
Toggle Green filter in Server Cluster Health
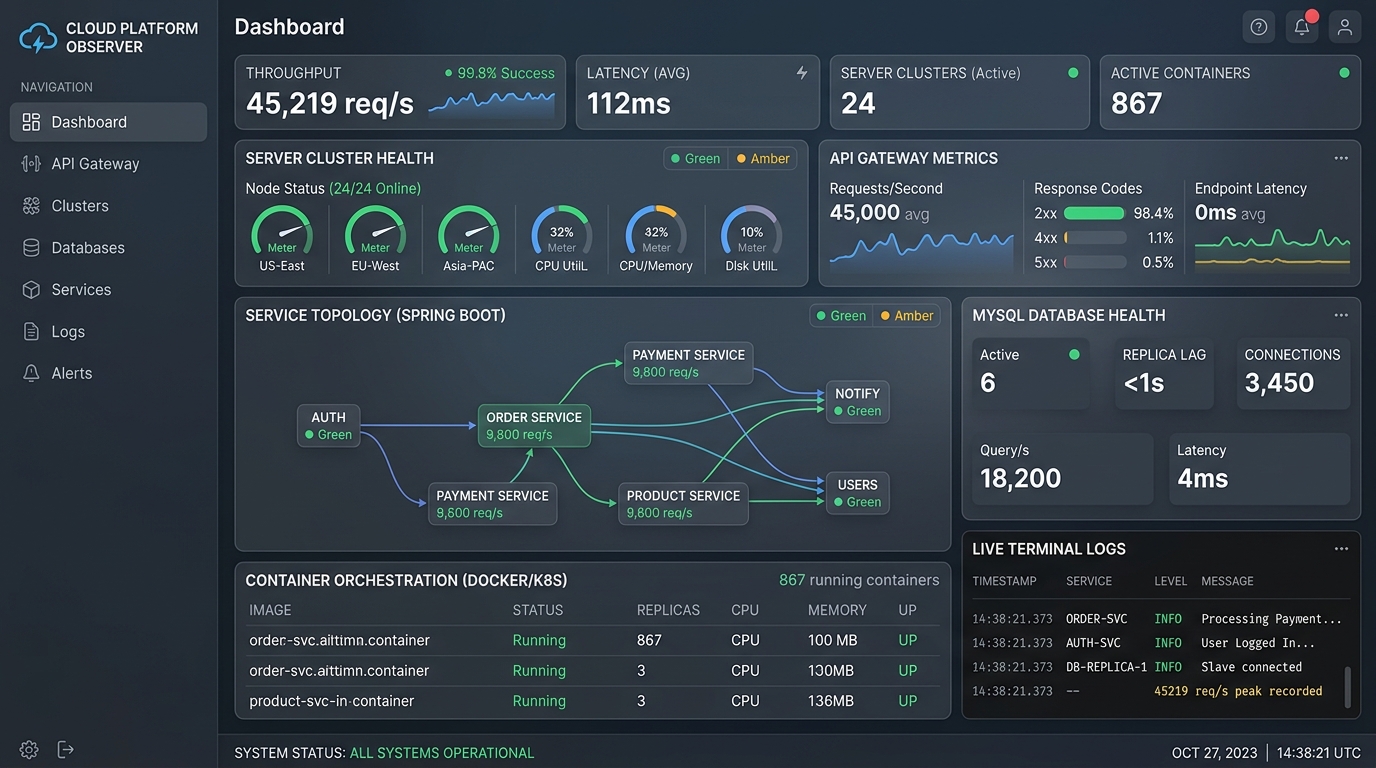click(x=695, y=158)
